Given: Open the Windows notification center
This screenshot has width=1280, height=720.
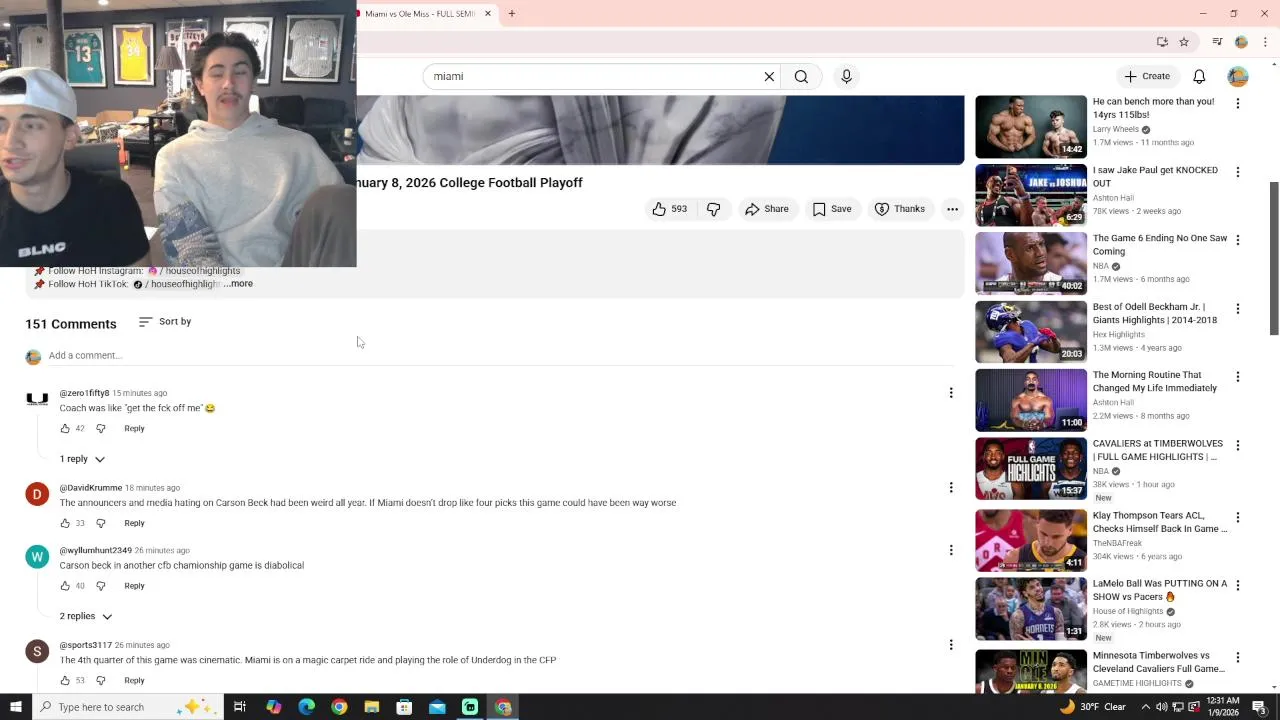Looking at the screenshot, I should (x=1260, y=707).
